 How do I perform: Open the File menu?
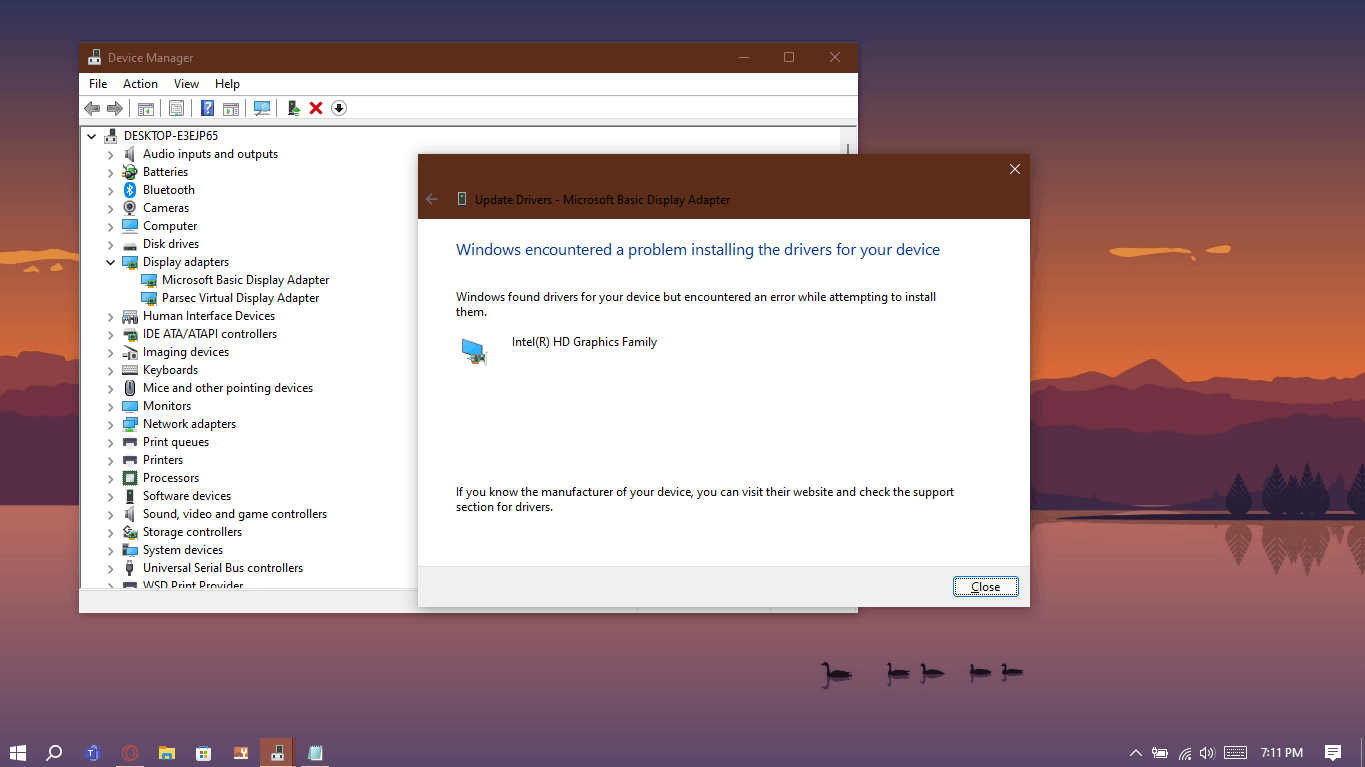pos(98,84)
